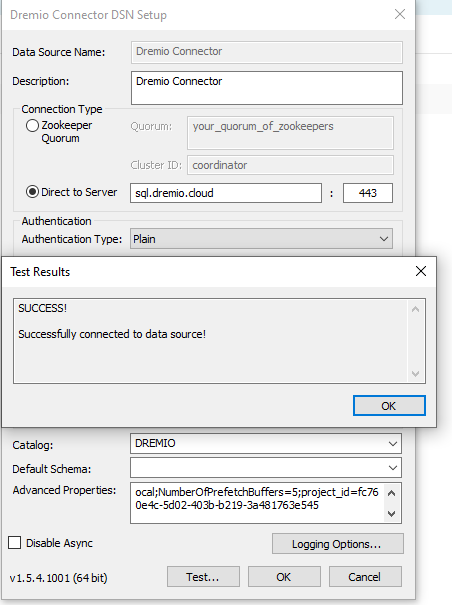The width and height of the screenshot is (452, 605).
Task: Enable the Disable Async checkbox
Action: [x=15, y=542]
